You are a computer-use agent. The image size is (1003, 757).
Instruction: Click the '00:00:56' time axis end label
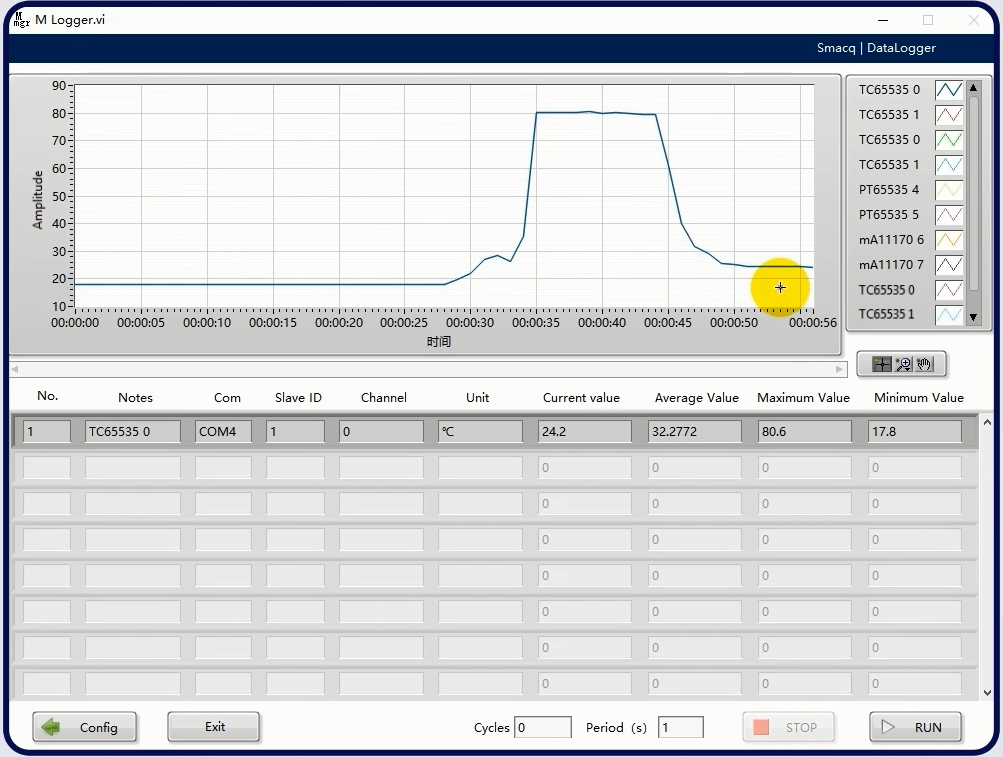(x=812, y=323)
